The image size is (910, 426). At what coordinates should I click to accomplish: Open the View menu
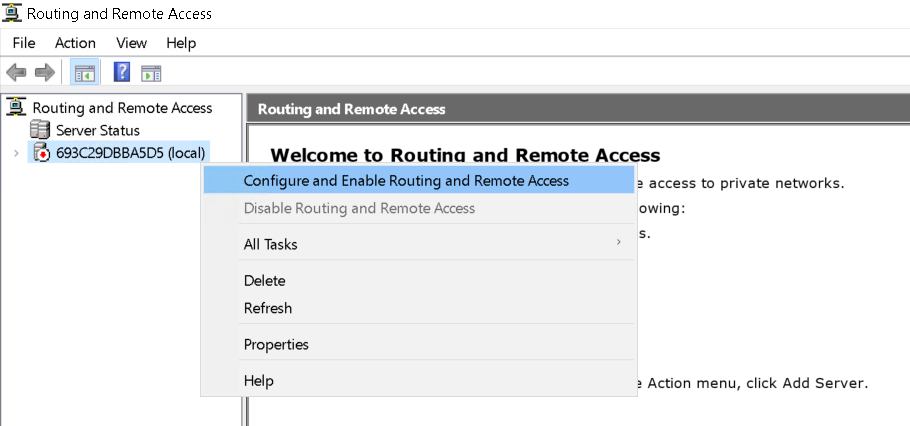[131, 43]
